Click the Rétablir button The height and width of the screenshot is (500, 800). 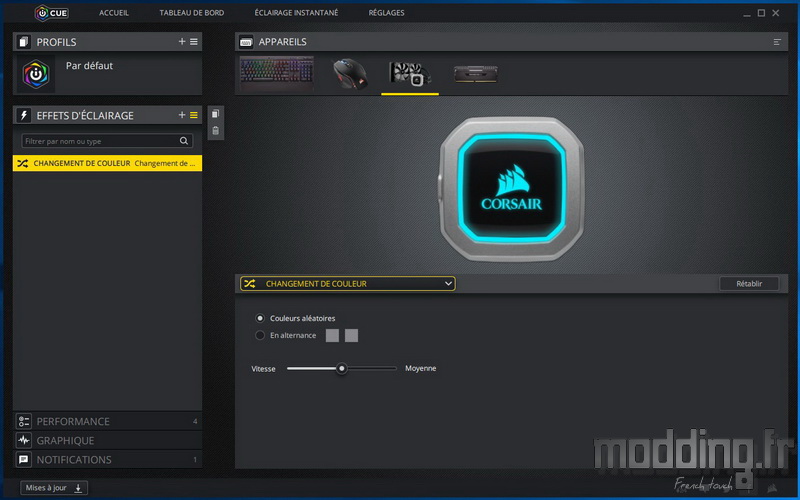point(749,284)
